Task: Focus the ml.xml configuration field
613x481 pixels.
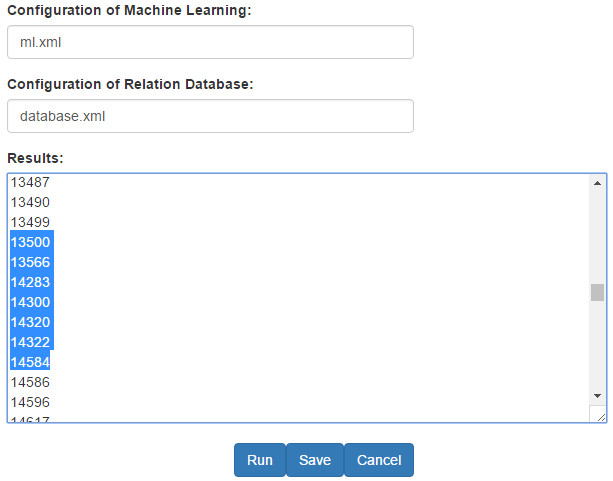Action: (x=210, y=42)
